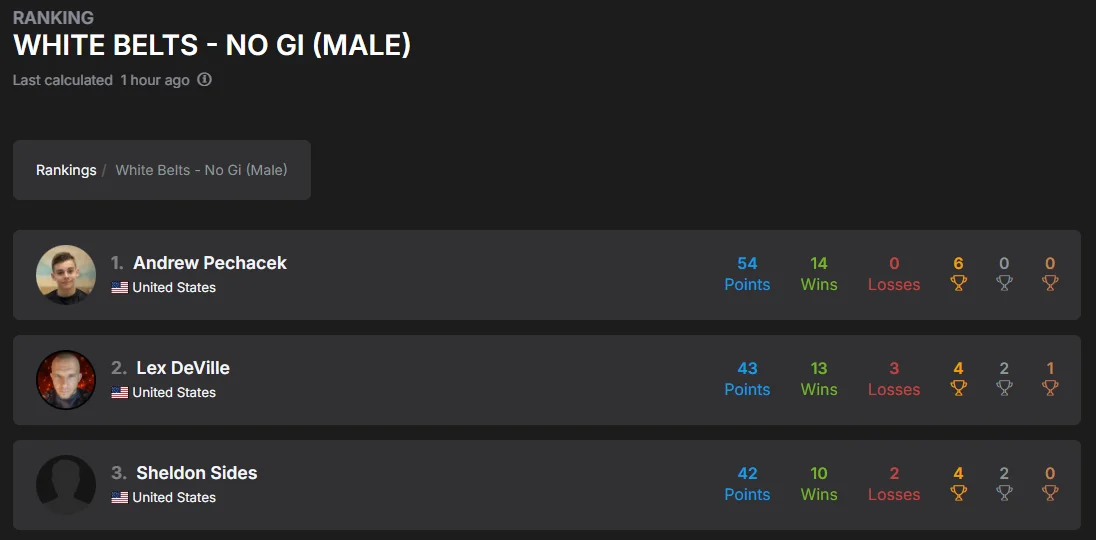Open Andrew Pechacek's profile name link
The height and width of the screenshot is (540, 1096).
(210, 263)
